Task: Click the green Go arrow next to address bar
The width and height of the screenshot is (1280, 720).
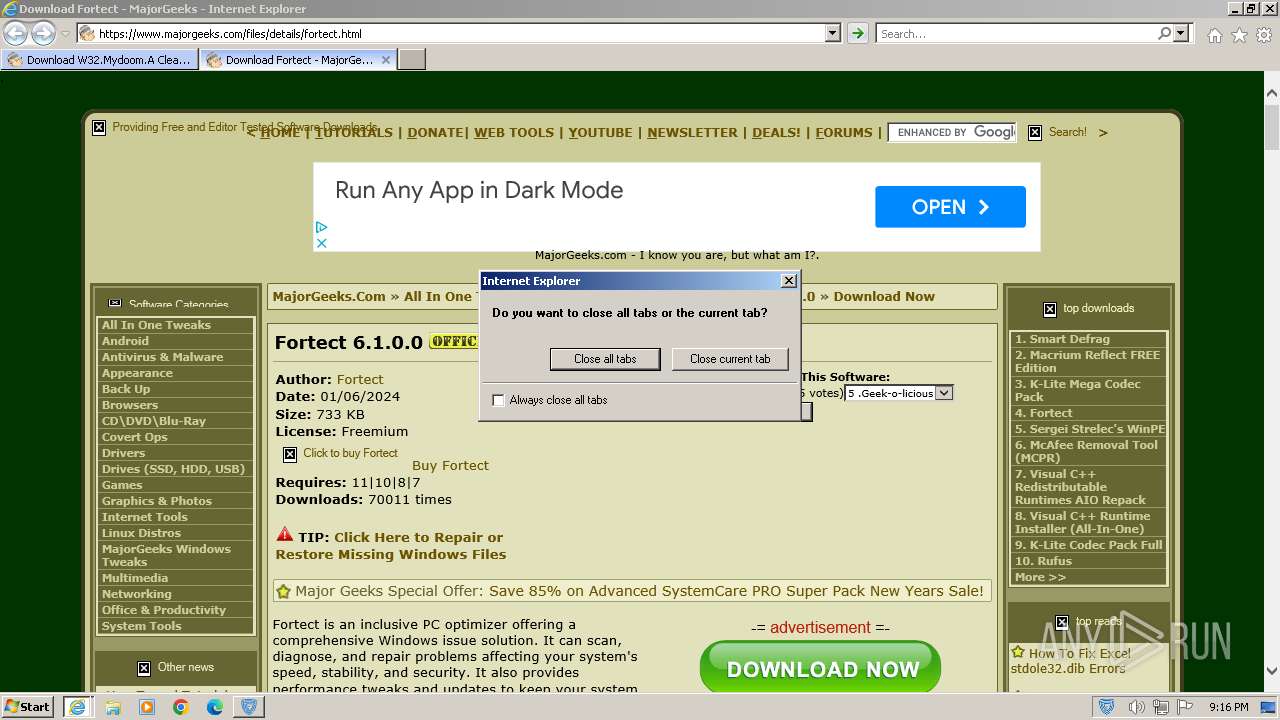Action: point(857,33)
